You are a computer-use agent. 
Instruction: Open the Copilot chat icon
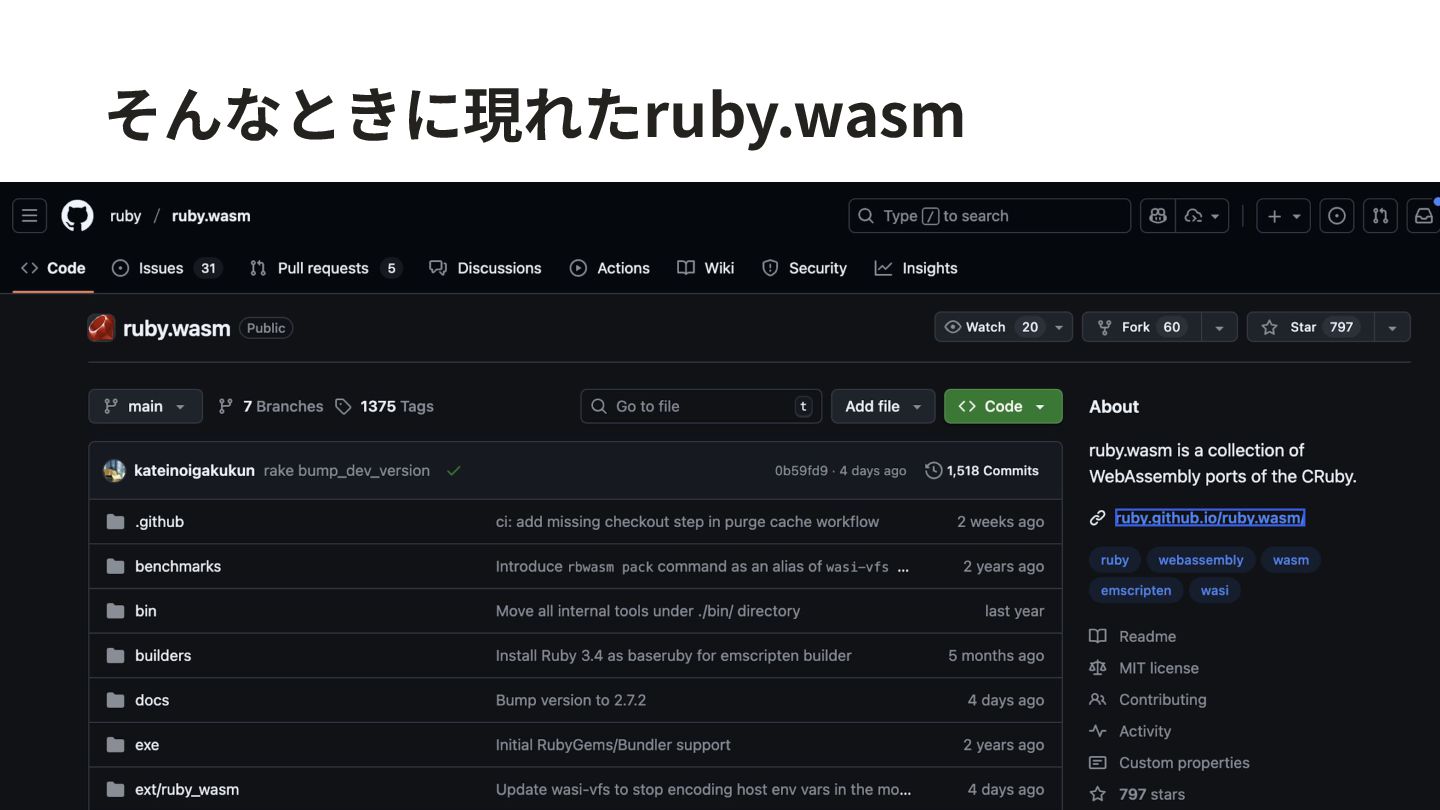(1158, 216)
